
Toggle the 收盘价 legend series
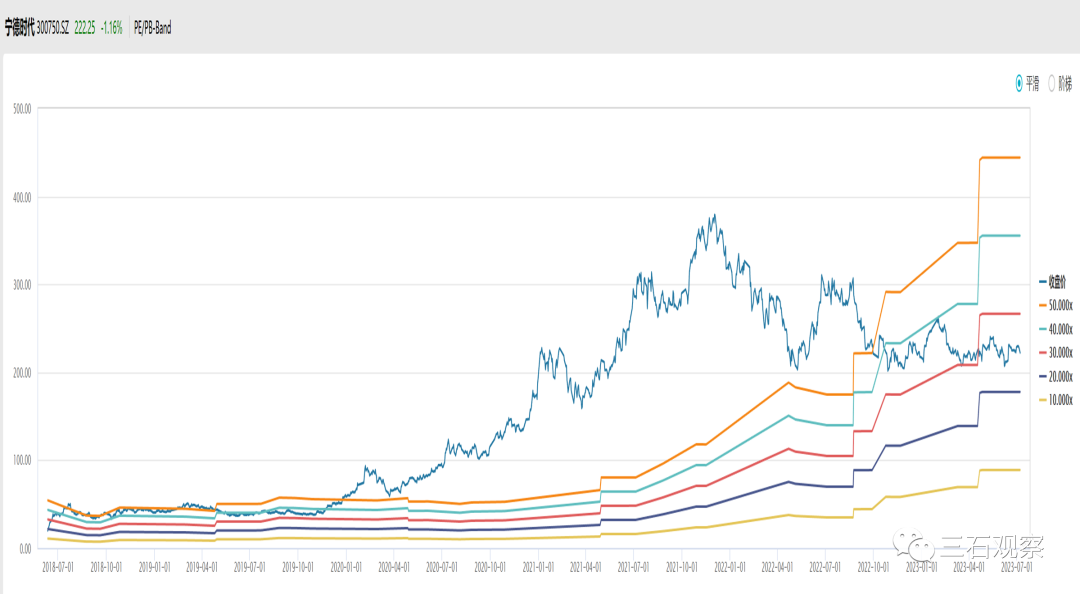pos(1052,281)
